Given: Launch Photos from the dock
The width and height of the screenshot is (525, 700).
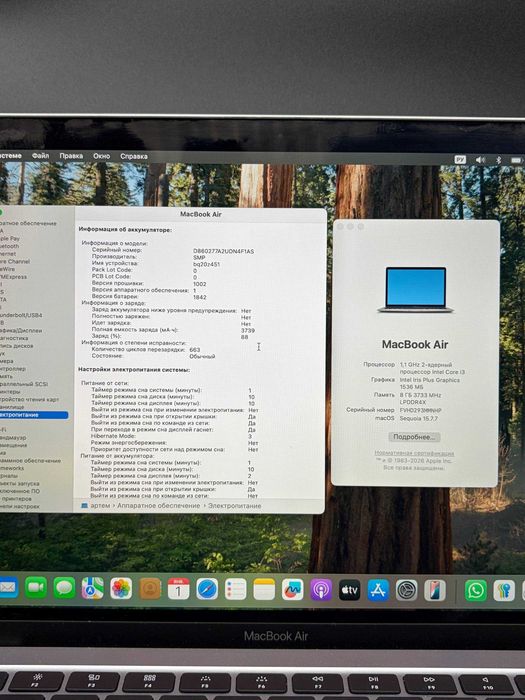Looking at the screenshot, I should click(x=121, y=589).
